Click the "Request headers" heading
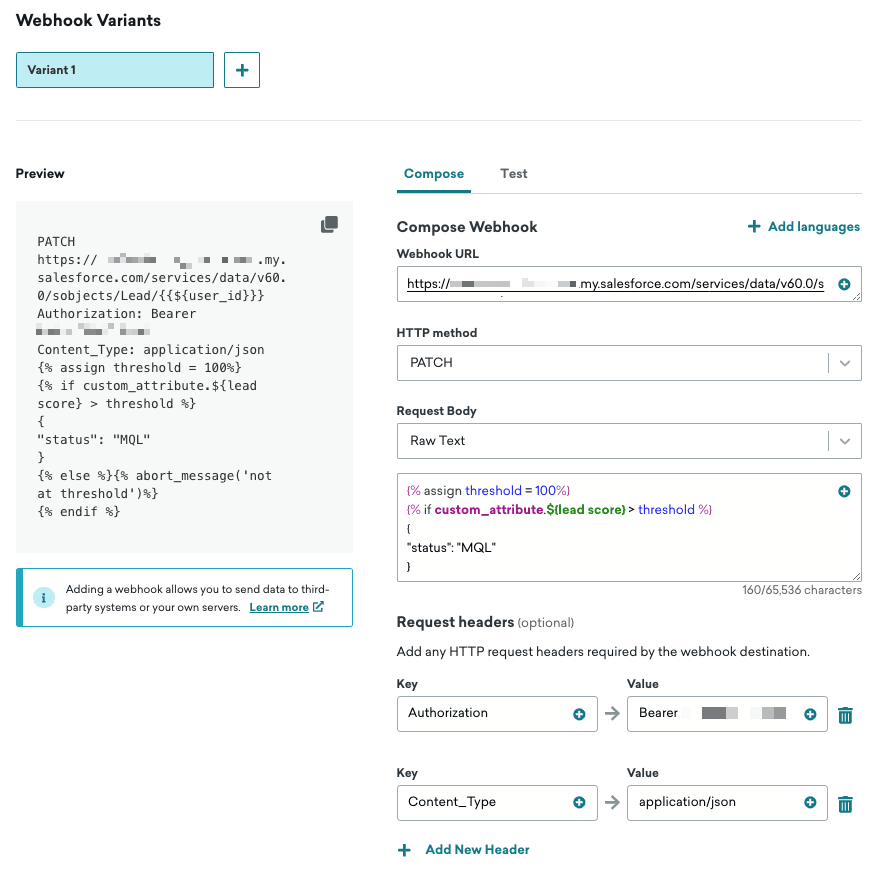The height and width of the screenshot is (869, 879). [x=455, y=622]
